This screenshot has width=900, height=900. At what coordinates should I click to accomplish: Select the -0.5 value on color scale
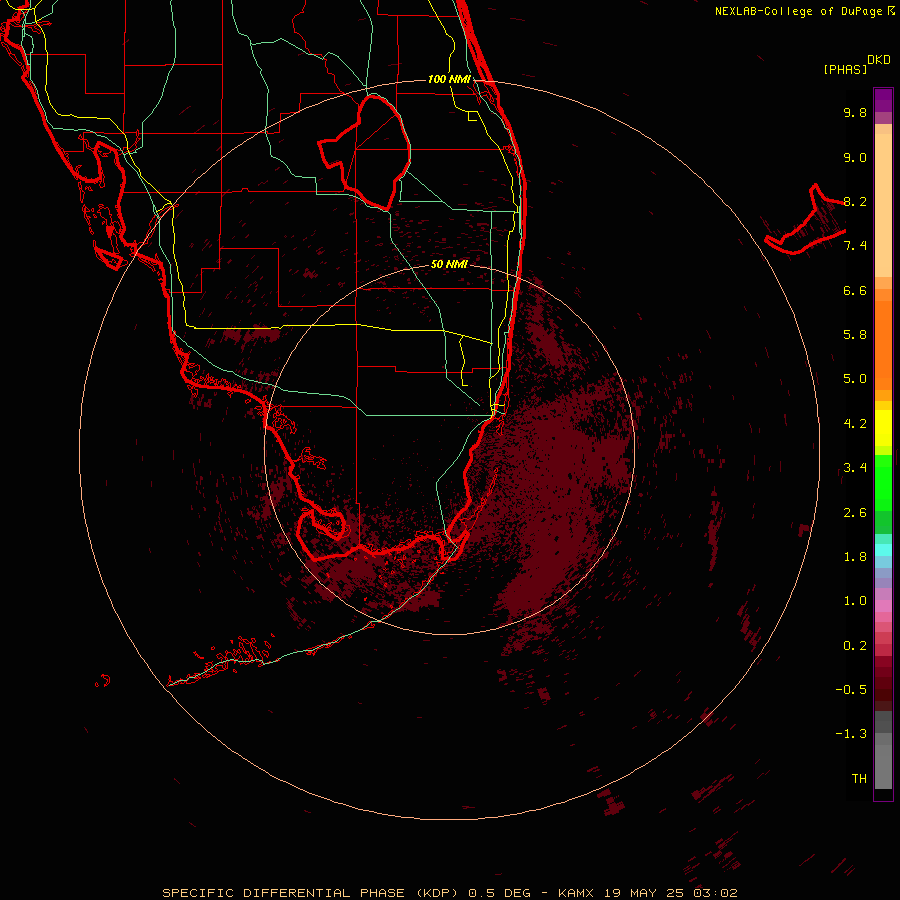pos(851,690)
